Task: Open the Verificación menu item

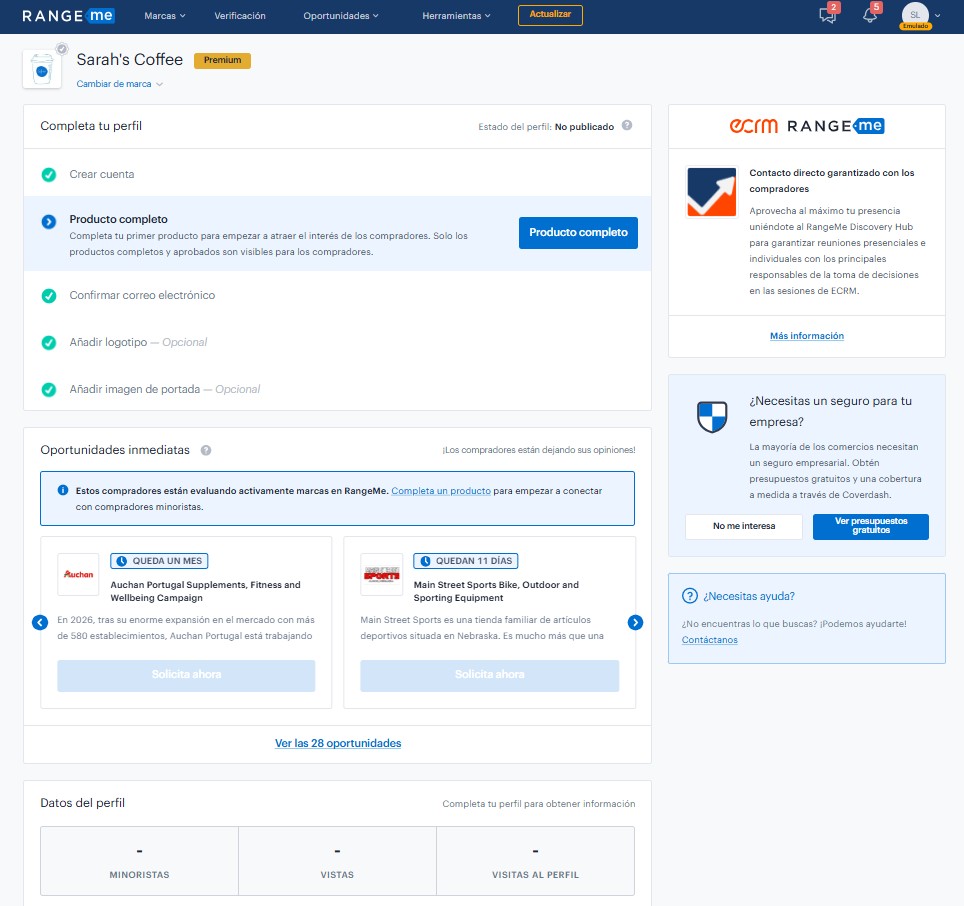Action: (x=240, y=16)
